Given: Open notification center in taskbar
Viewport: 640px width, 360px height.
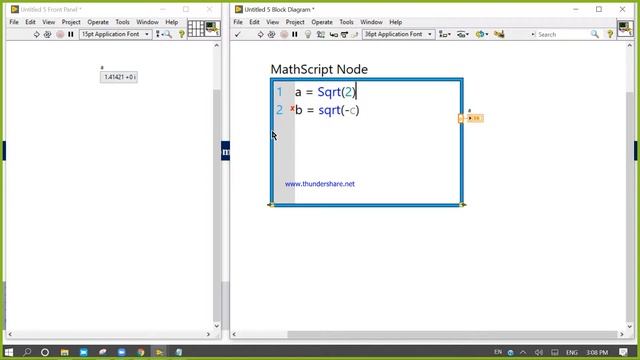Looking at the screenshot, I should pyautogui.click(x=623, y=352).
